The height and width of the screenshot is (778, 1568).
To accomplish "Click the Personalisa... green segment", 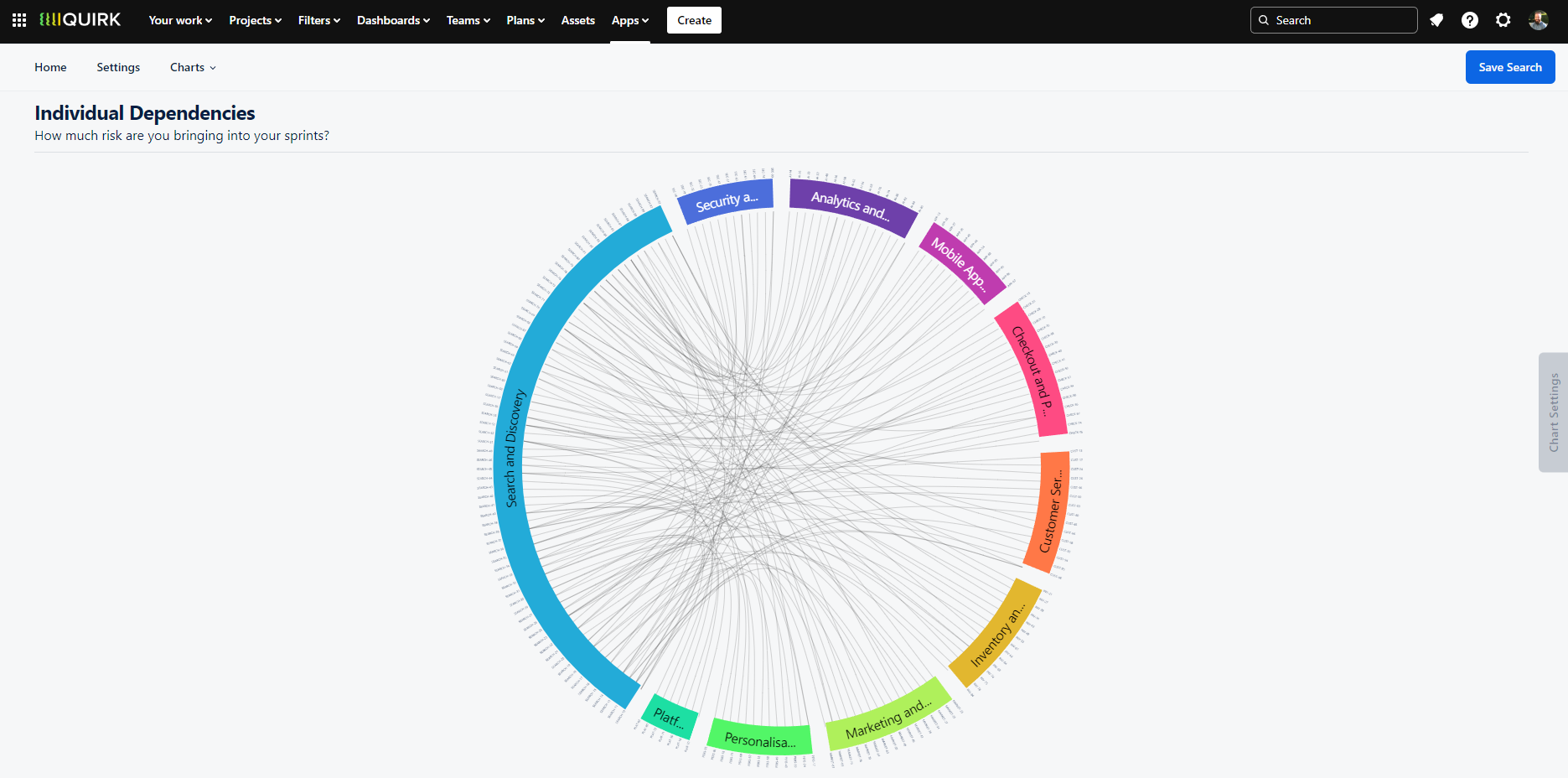I will tap(760, 739).
